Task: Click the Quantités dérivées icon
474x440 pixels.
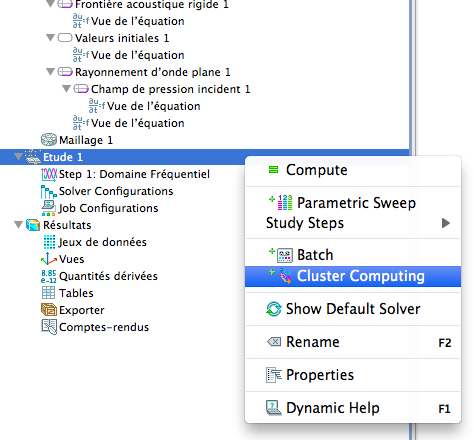Action: pyautogui.click(x=49, y=276)
